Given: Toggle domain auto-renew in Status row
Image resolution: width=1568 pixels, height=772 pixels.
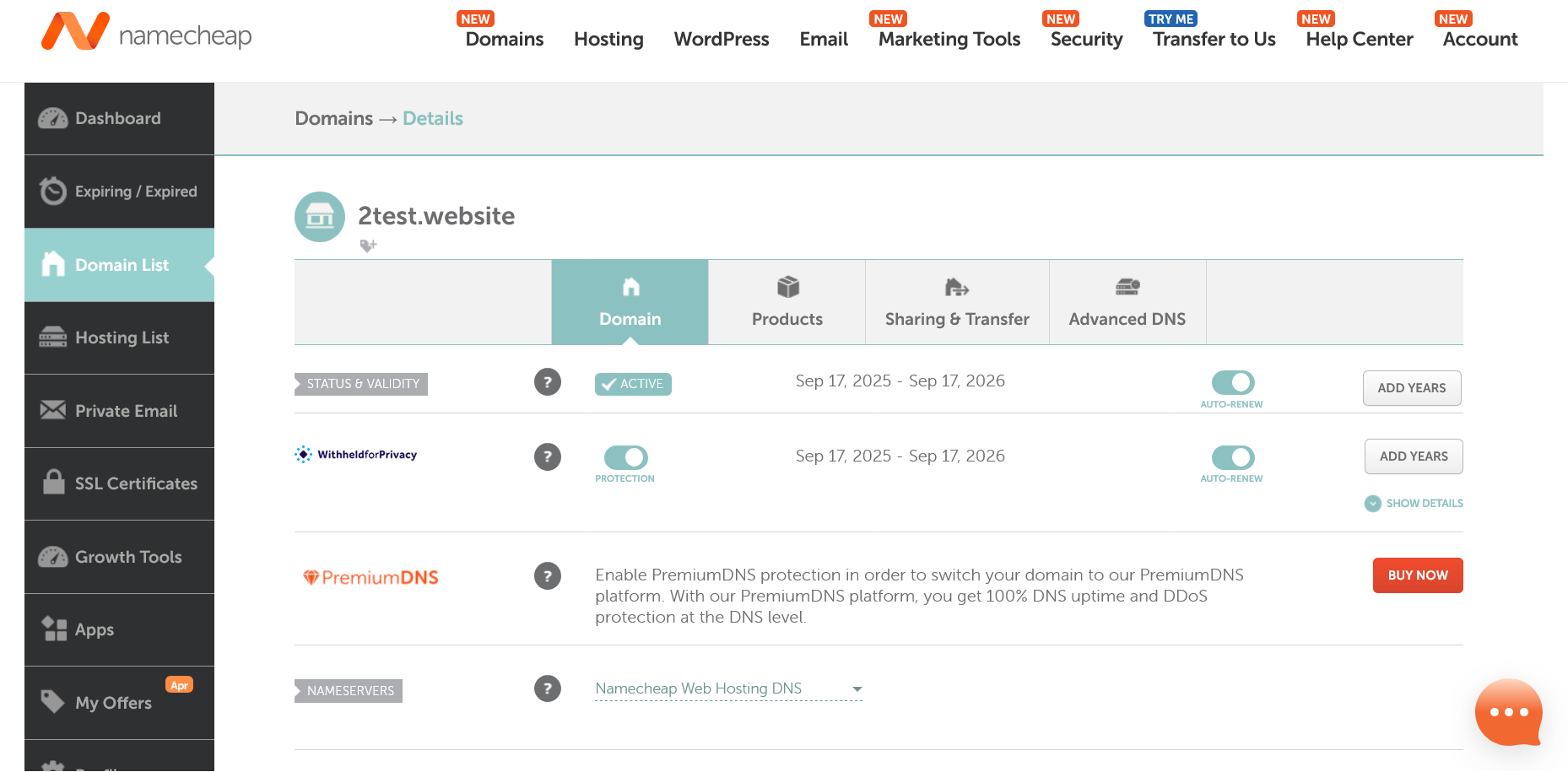Looking at the screenshot, I should point(1233,382).
